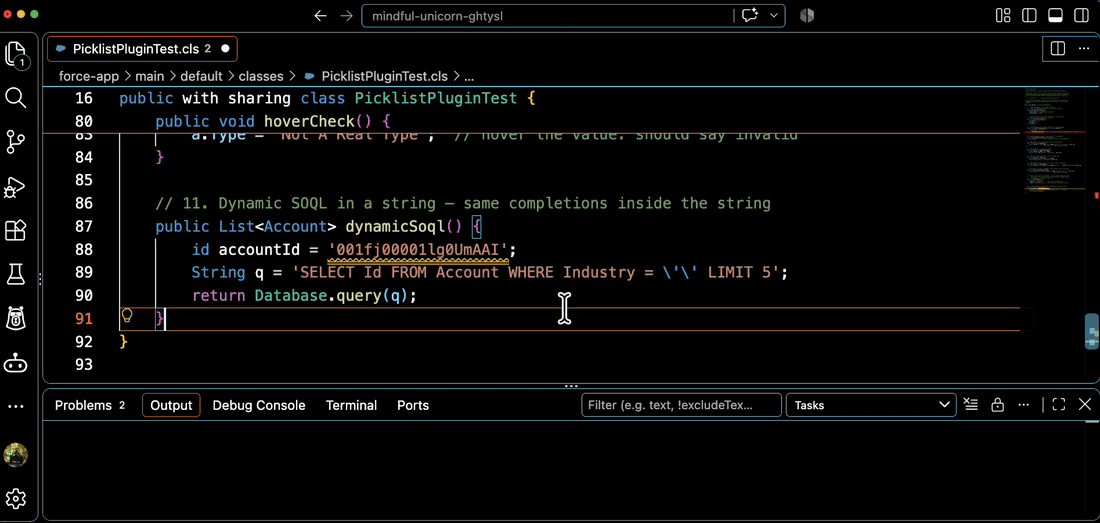The height and width of the screenshot is (523, 1100).
Task: Click the dynamicSoql method name
Action: coord(396,226)
